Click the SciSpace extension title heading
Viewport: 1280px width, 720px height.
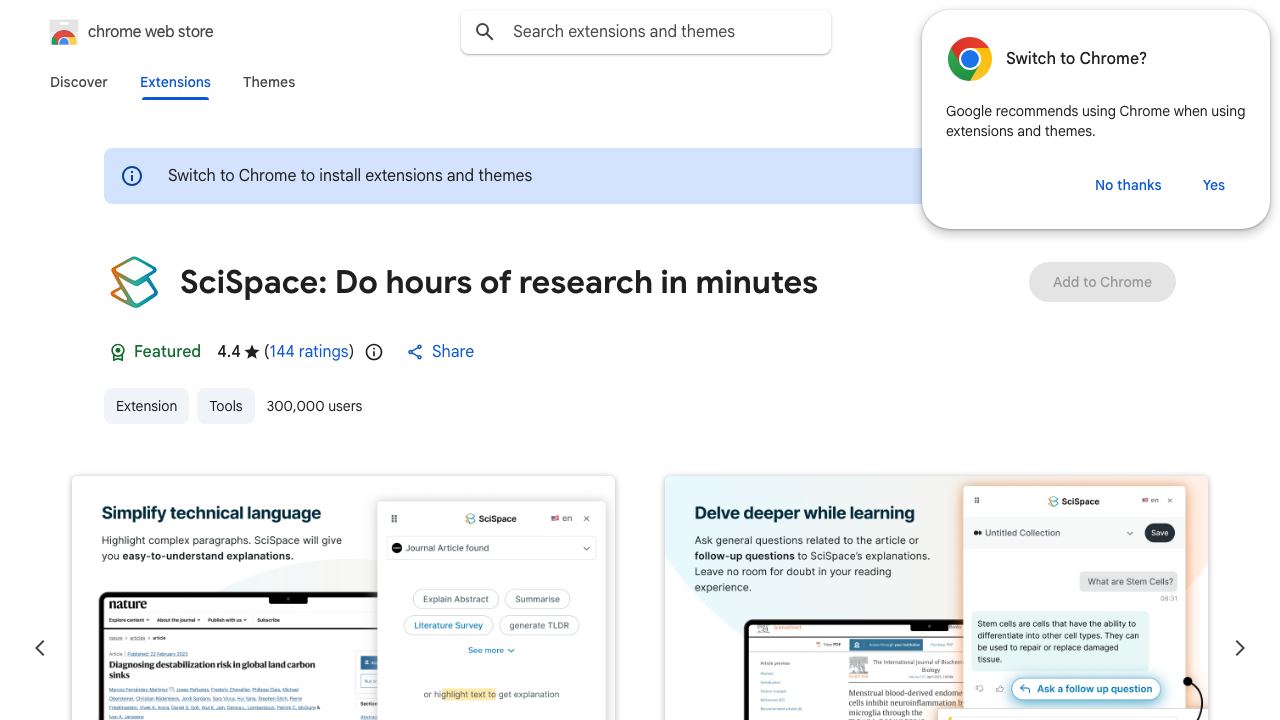(x=499, y=283)
